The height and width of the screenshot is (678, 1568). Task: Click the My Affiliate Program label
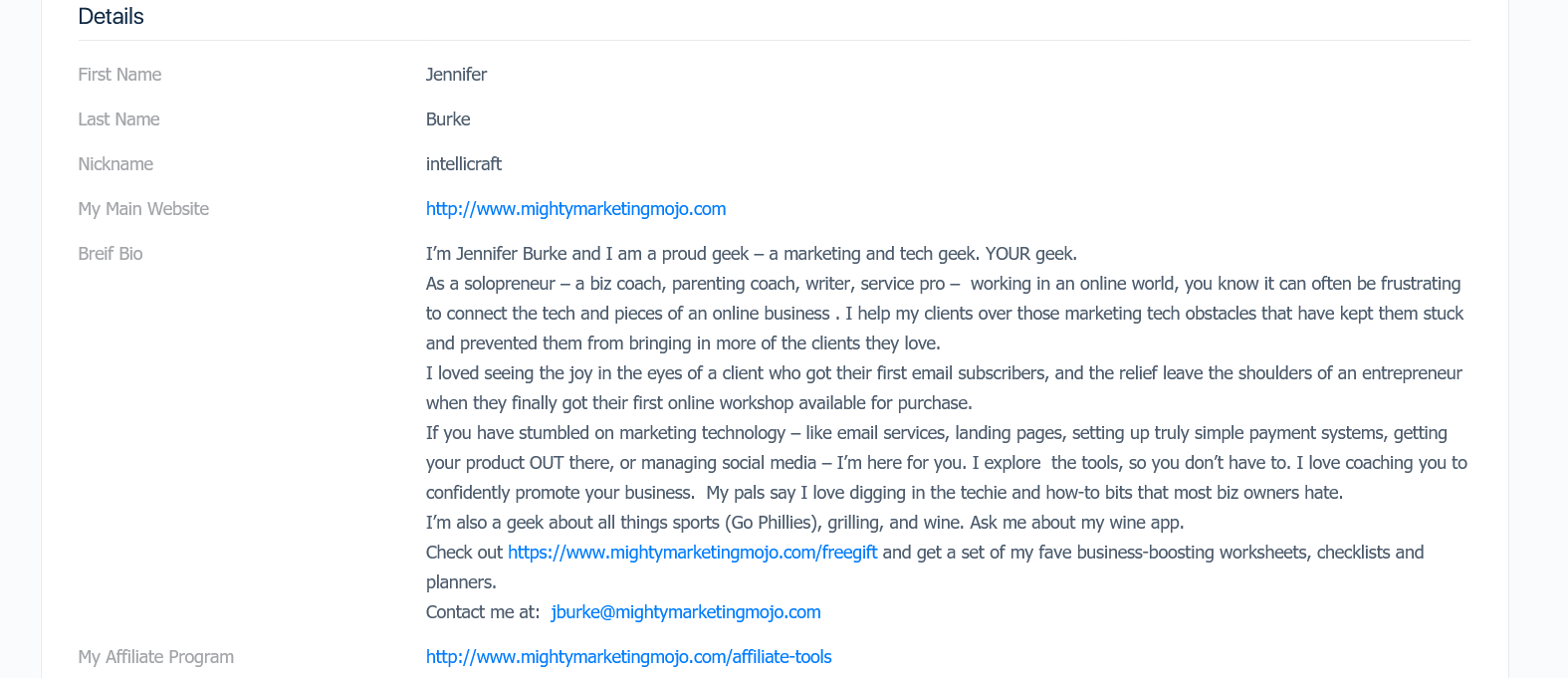coord(156,657)
